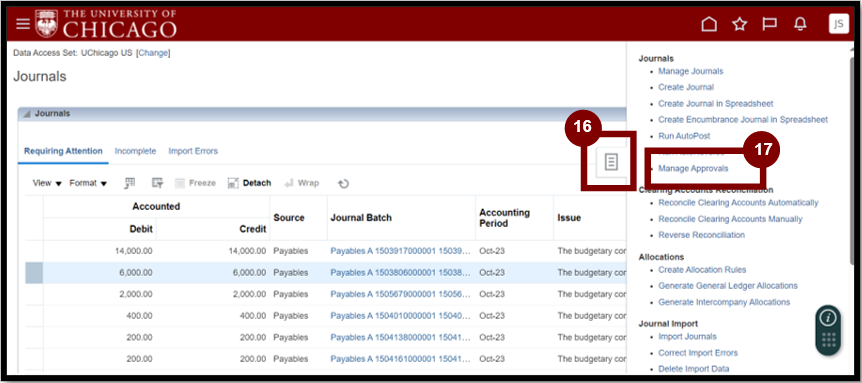The height and width of the screenshot is (383, 862).
Task: Open Manage Approvals link
Action: pyautogui.click(x=693, y=168)
